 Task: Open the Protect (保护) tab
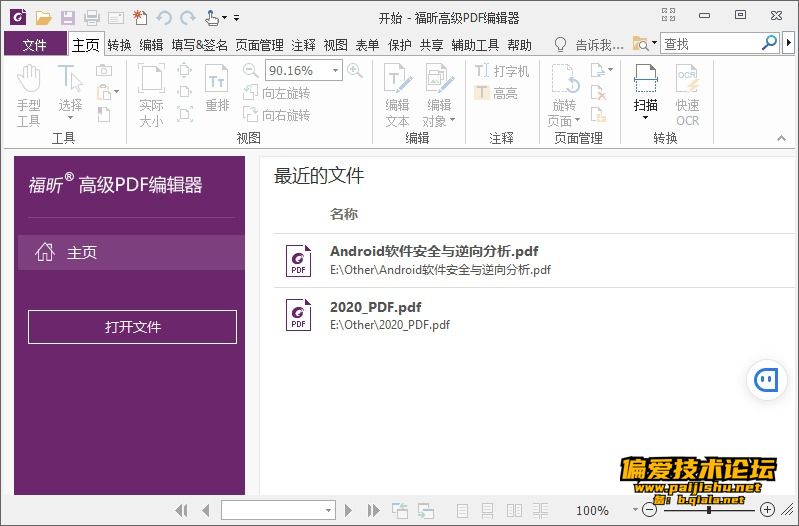click(400, 45)
